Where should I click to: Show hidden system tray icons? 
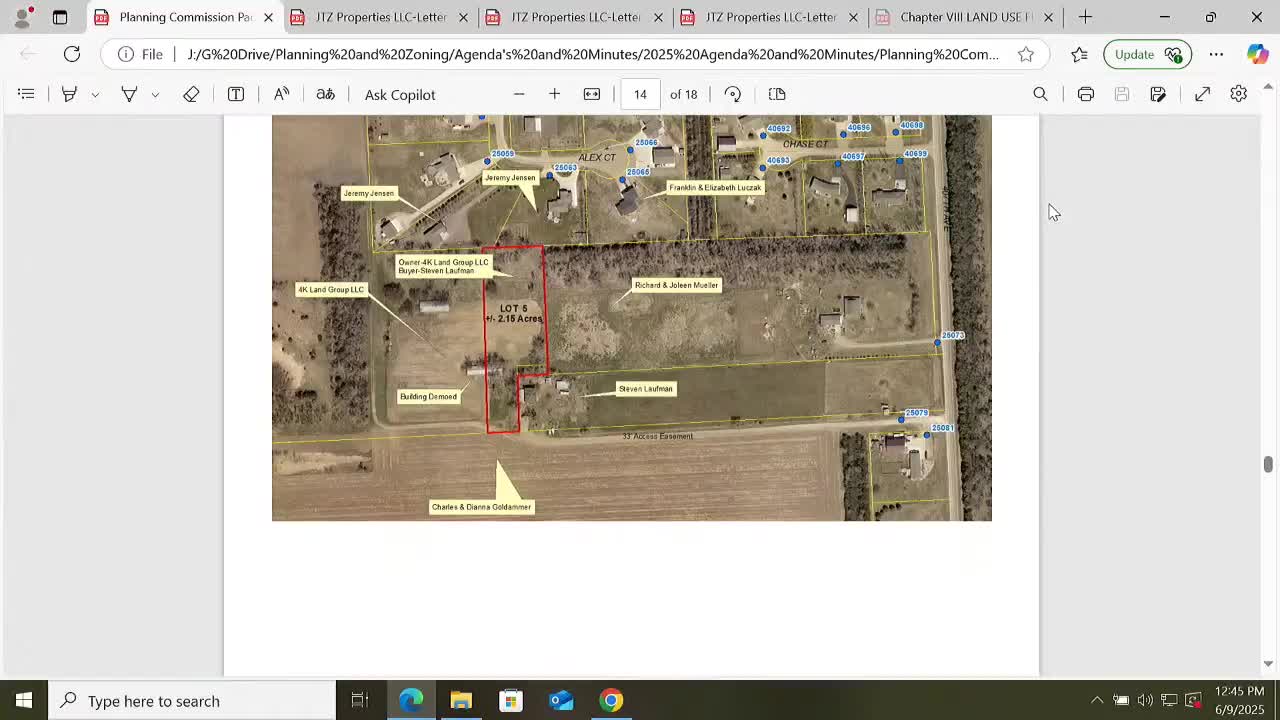[x=1097, y=701]
